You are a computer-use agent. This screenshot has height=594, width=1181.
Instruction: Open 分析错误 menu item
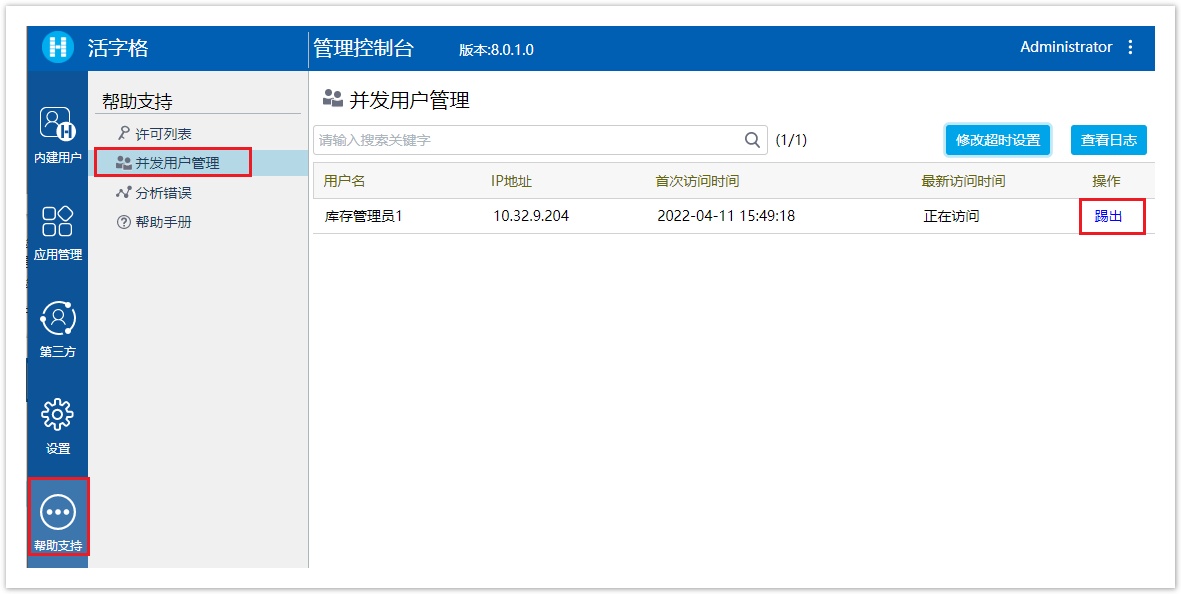coord(163,193)
